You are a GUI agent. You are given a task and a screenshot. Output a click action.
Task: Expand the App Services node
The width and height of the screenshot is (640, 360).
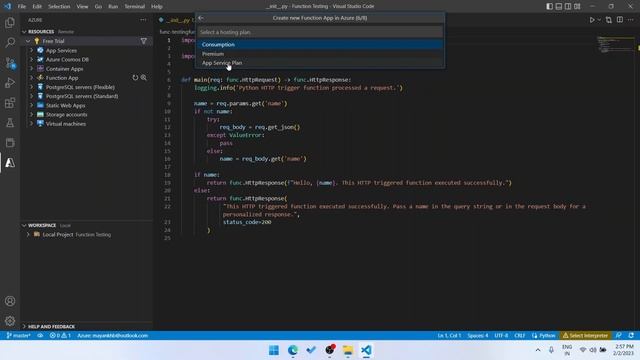click(x=31, y=50)
